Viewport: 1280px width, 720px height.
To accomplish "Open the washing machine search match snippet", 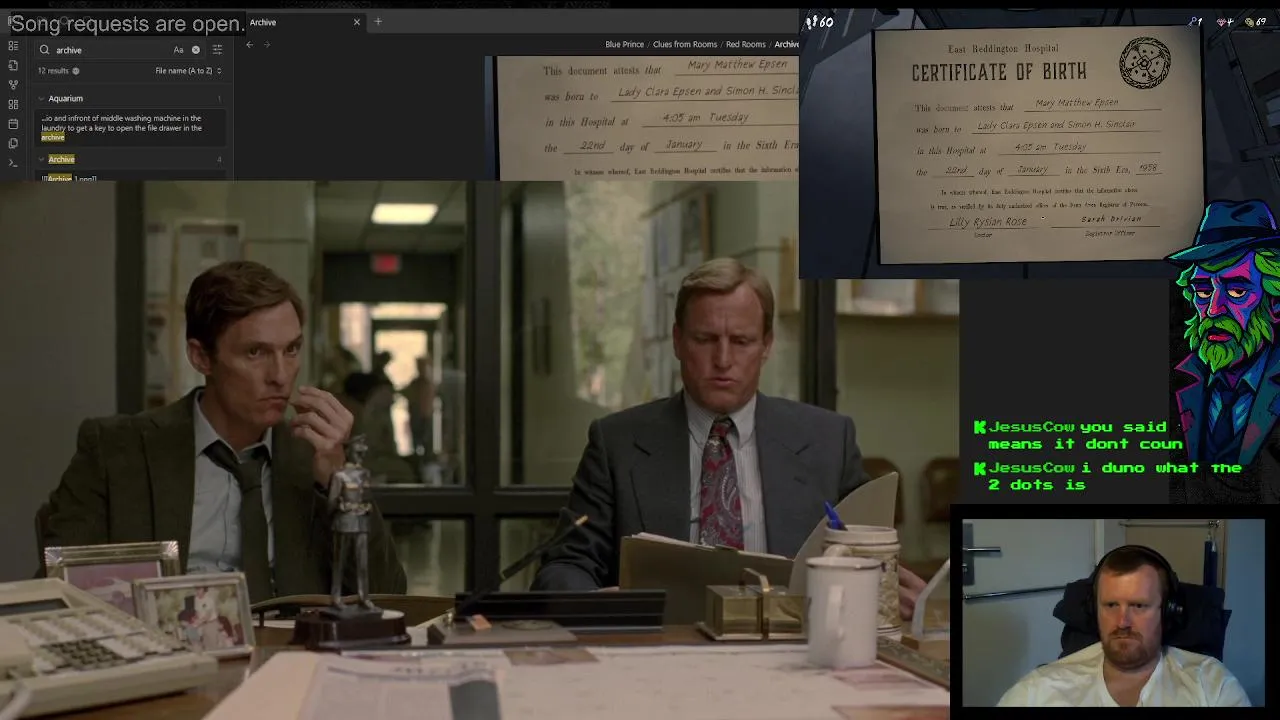I will [128, 127].
